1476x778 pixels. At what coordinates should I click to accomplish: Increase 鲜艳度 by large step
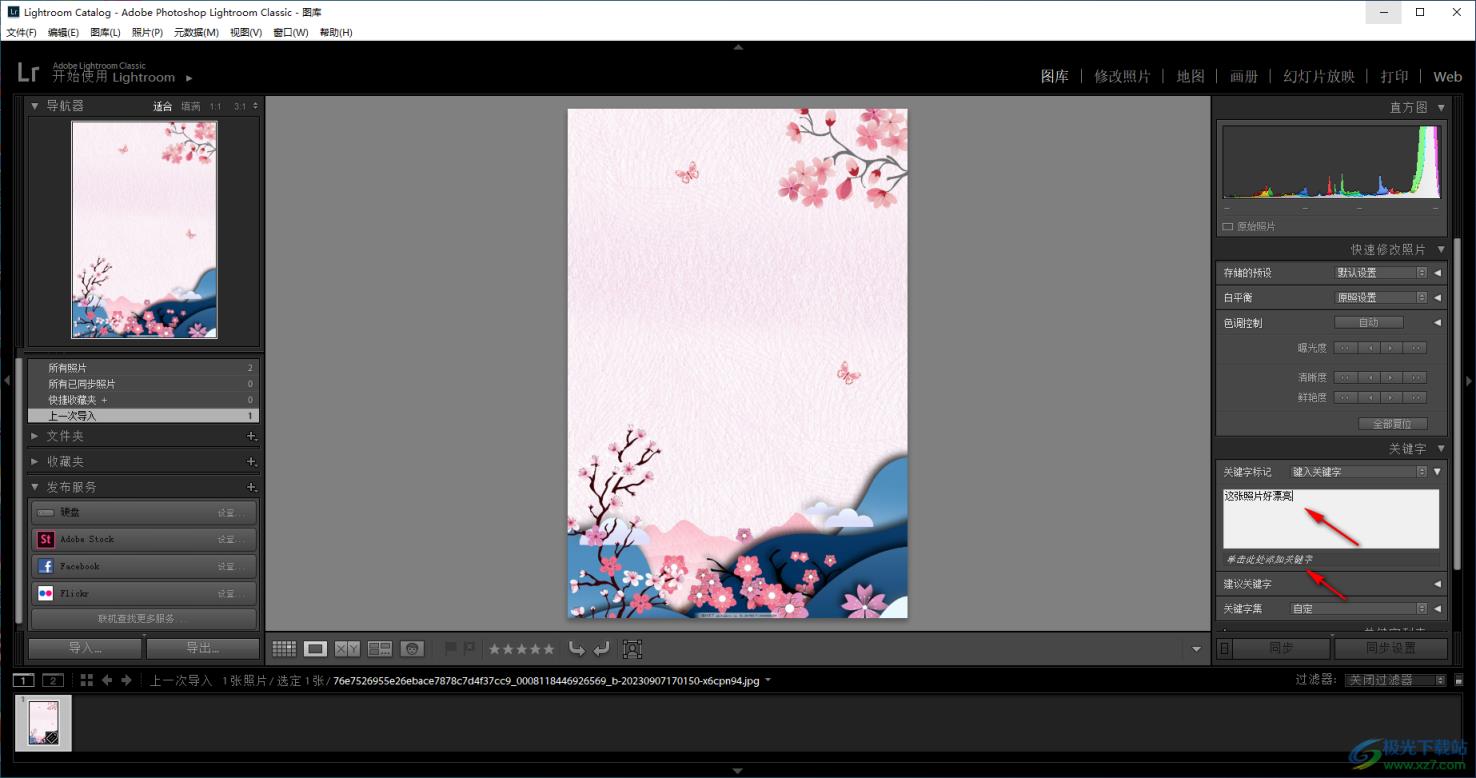point(1414,398)
